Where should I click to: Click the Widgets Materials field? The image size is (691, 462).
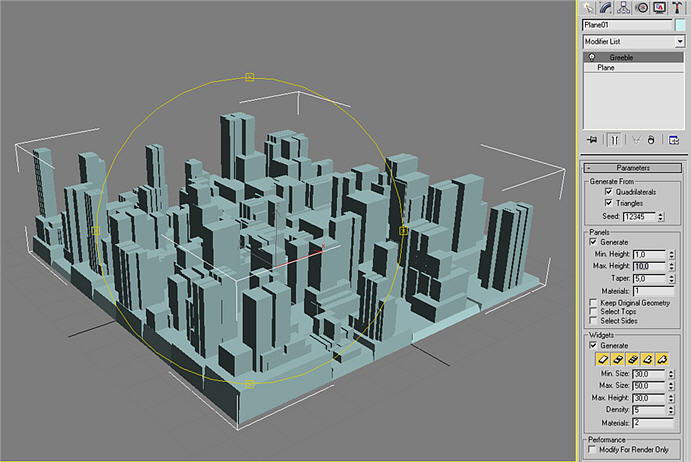654,423
